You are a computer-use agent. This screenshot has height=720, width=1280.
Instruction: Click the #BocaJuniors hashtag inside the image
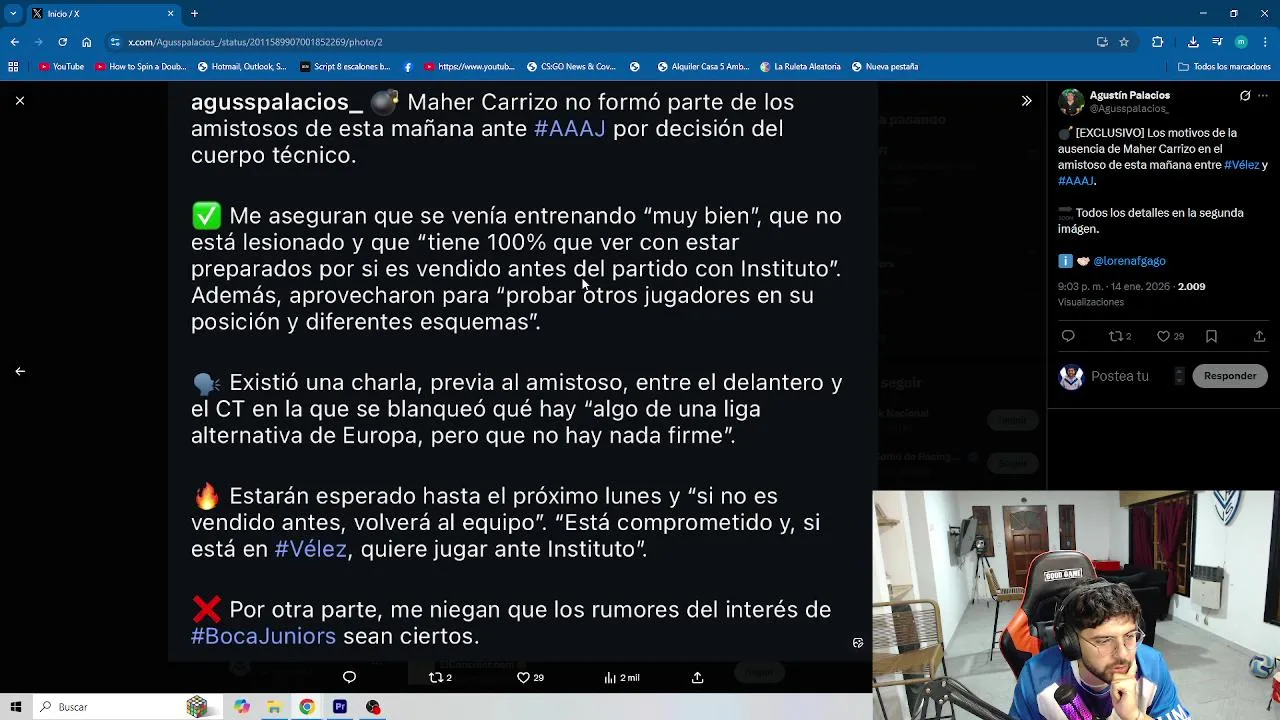point(263,637)
